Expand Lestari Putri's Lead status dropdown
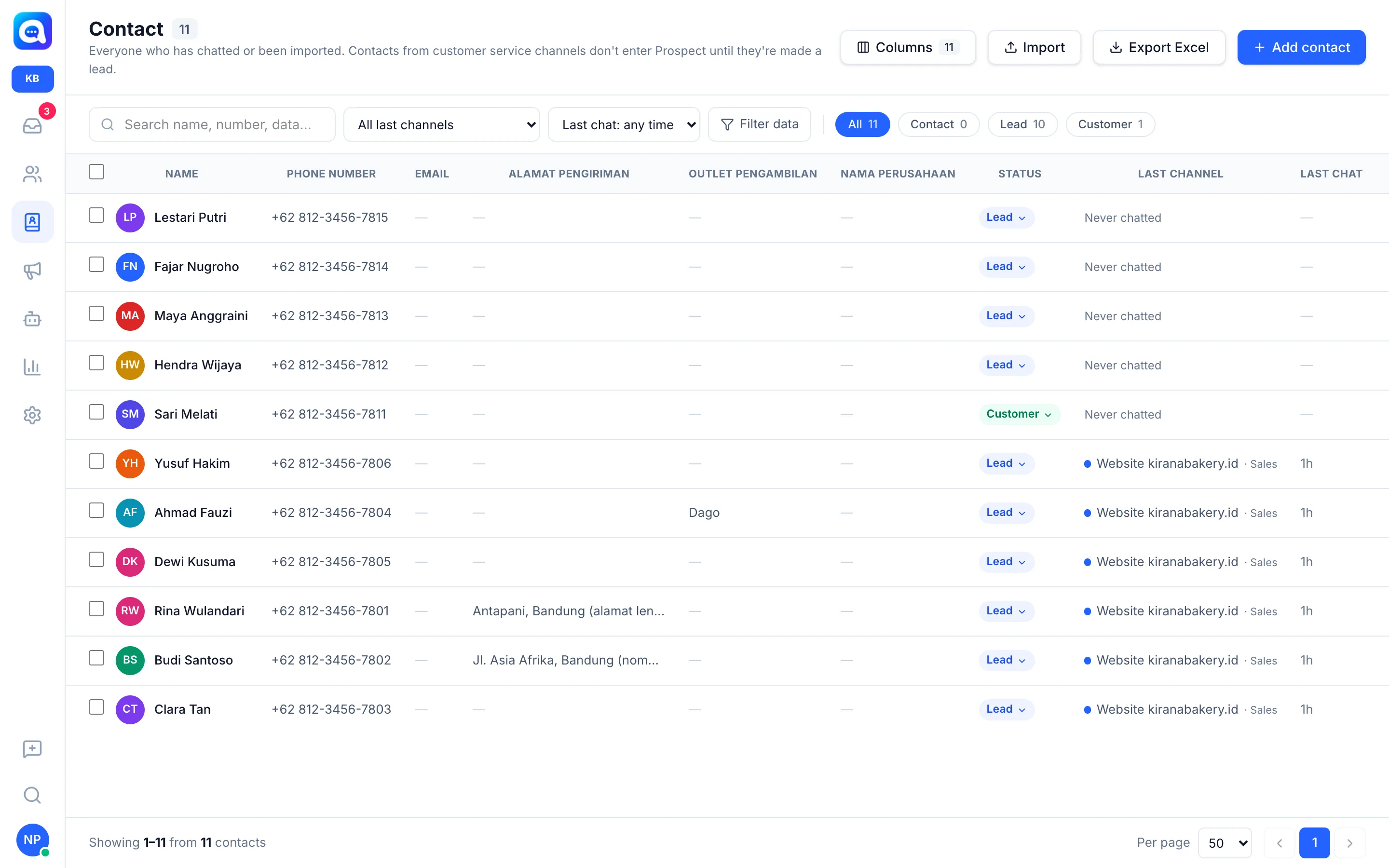The height and width of the screenshot is (868, 1389). tap(1006, 217)
